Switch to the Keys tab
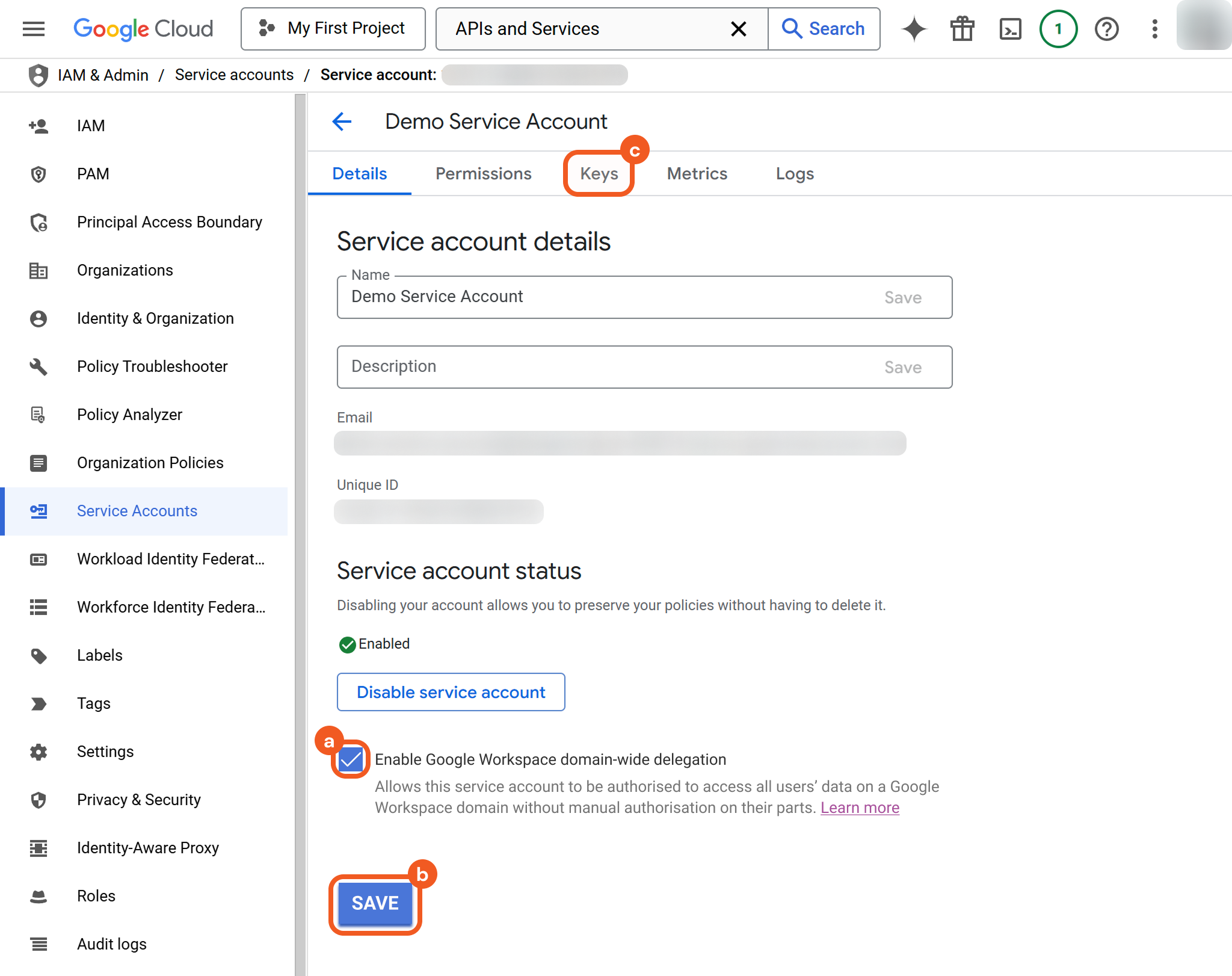This screenshot has height=976, width=1232. 599,174
